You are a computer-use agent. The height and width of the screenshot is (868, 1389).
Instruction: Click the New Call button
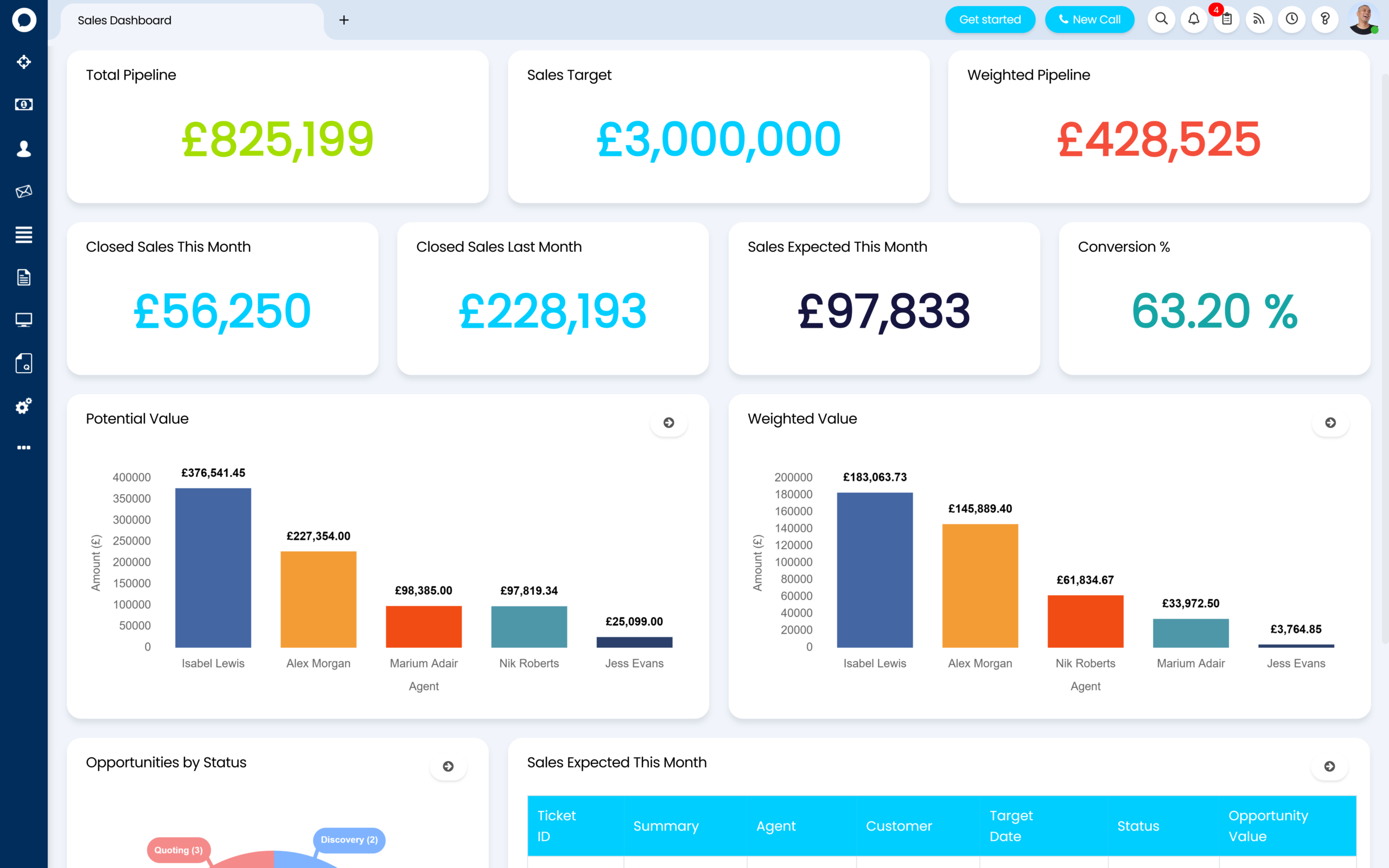coord(1089,20)
